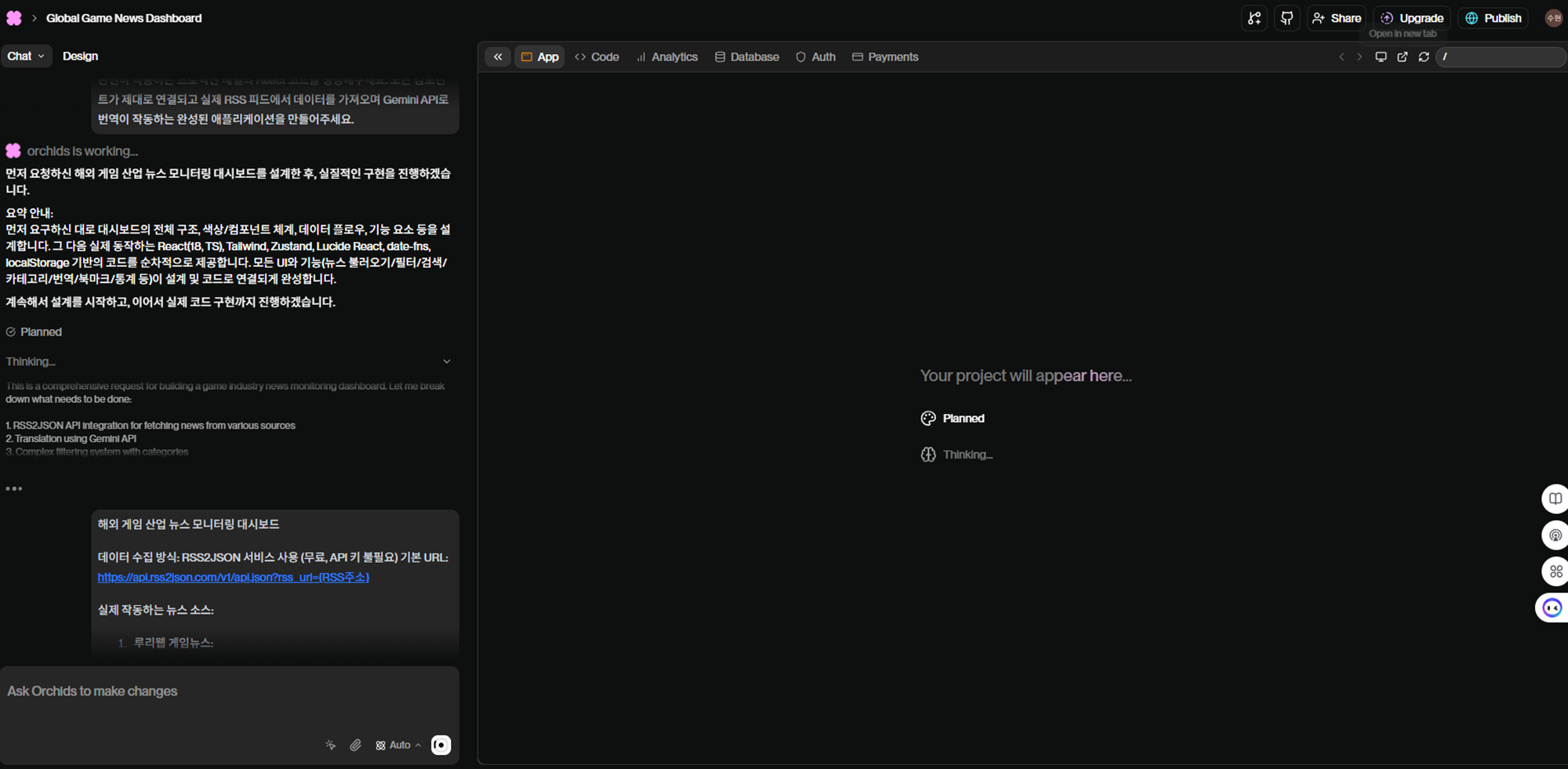This screenshot has height=769, width=1568.
Task: Select the App tab
Action: coord(539,57)
